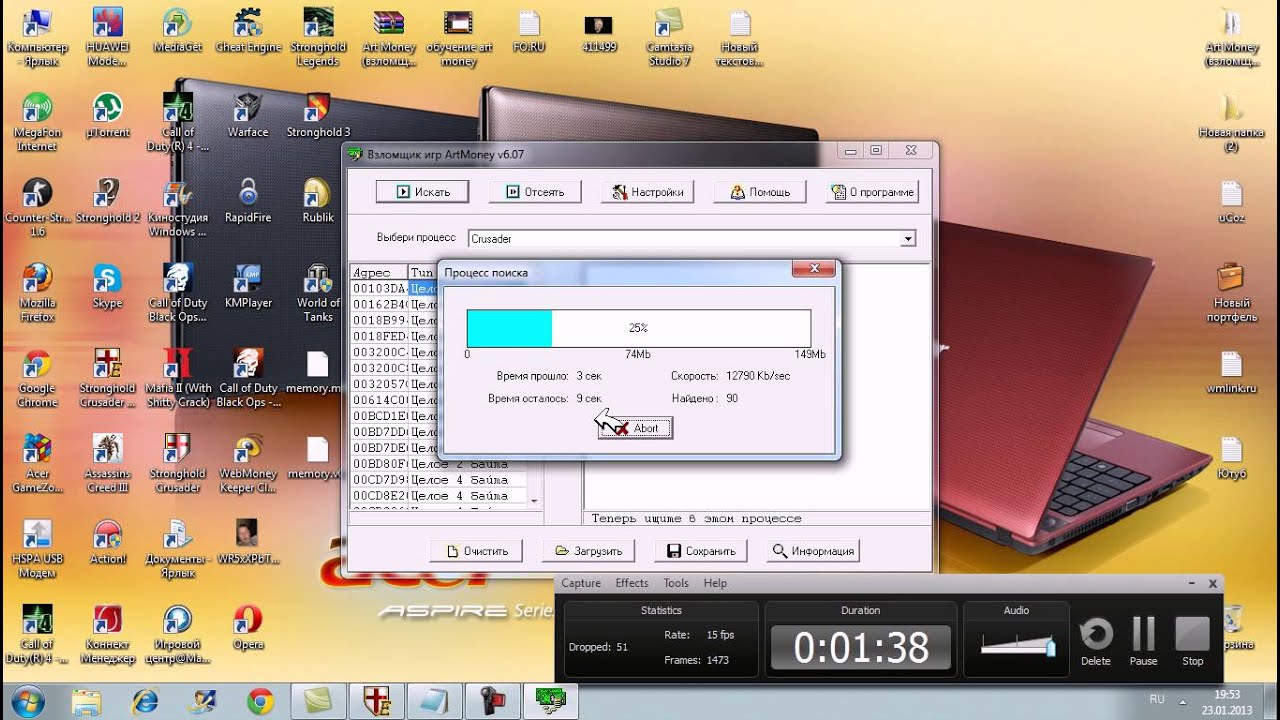Select the RapidFire desktop icon
Image resolution: width=1280 pixels, height=720 pixels.
[248, 202]
